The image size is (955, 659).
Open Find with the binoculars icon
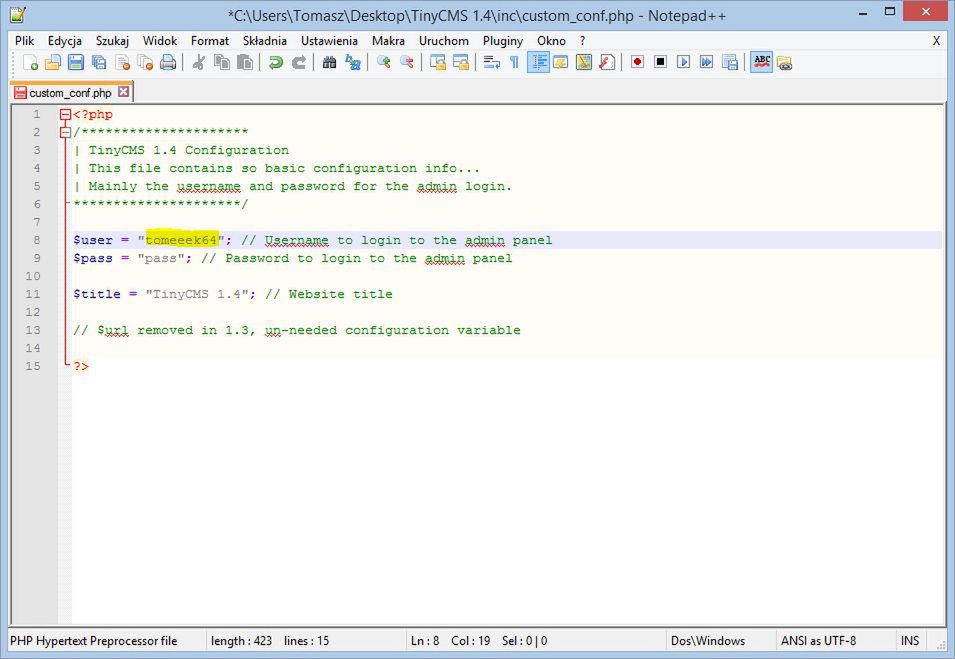329,62
